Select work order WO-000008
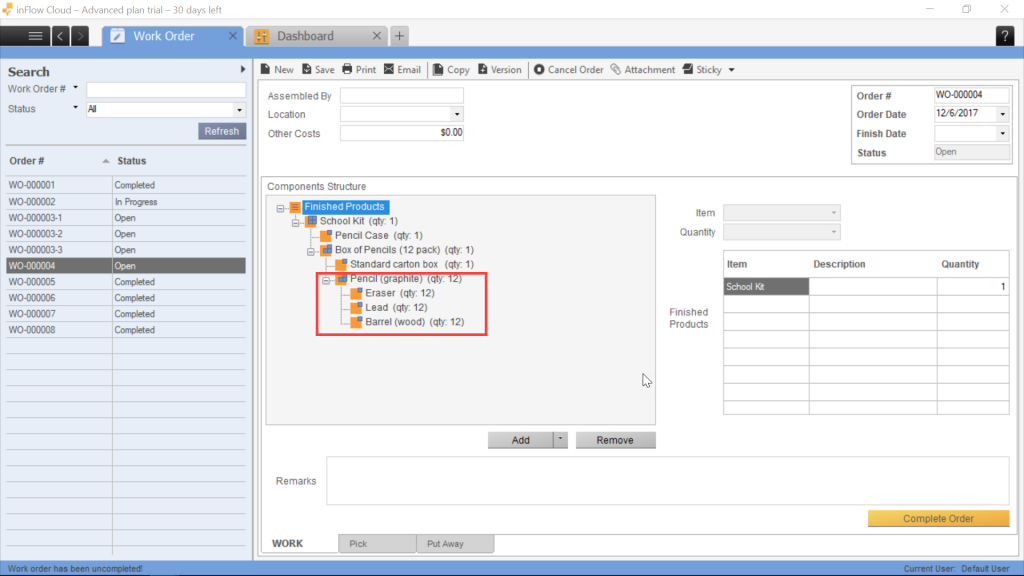1024x576 pixels. [126, 330]
